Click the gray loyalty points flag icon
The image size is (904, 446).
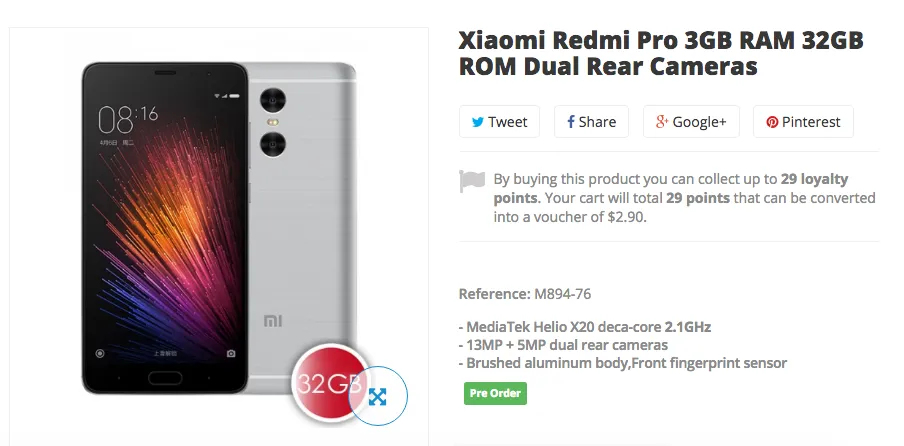click(x=472, y=181)
